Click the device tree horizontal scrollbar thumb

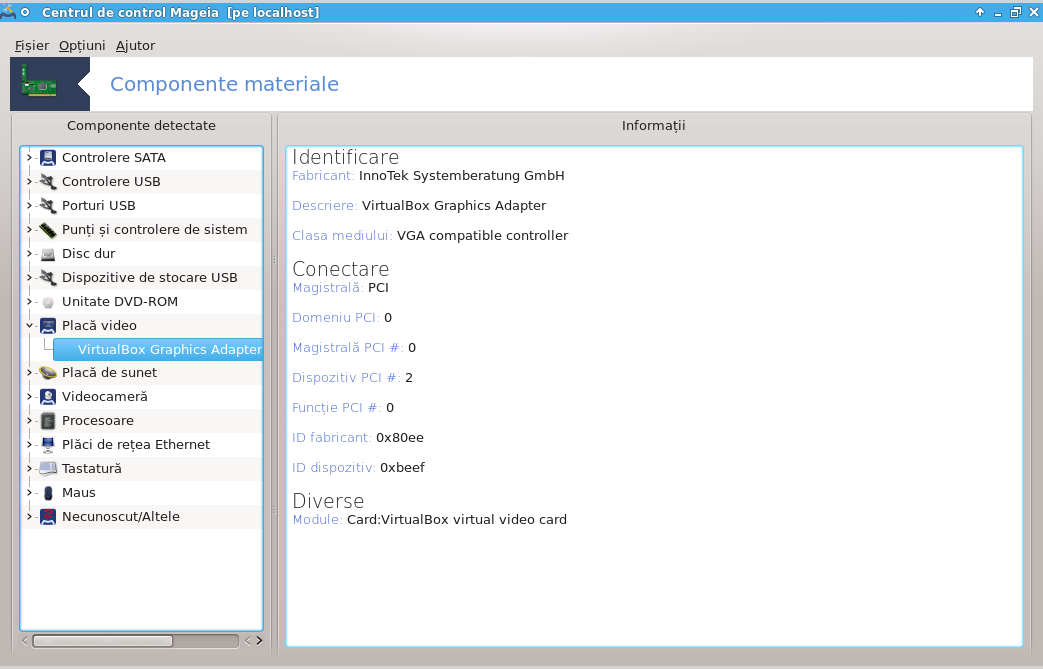(102, 641)
